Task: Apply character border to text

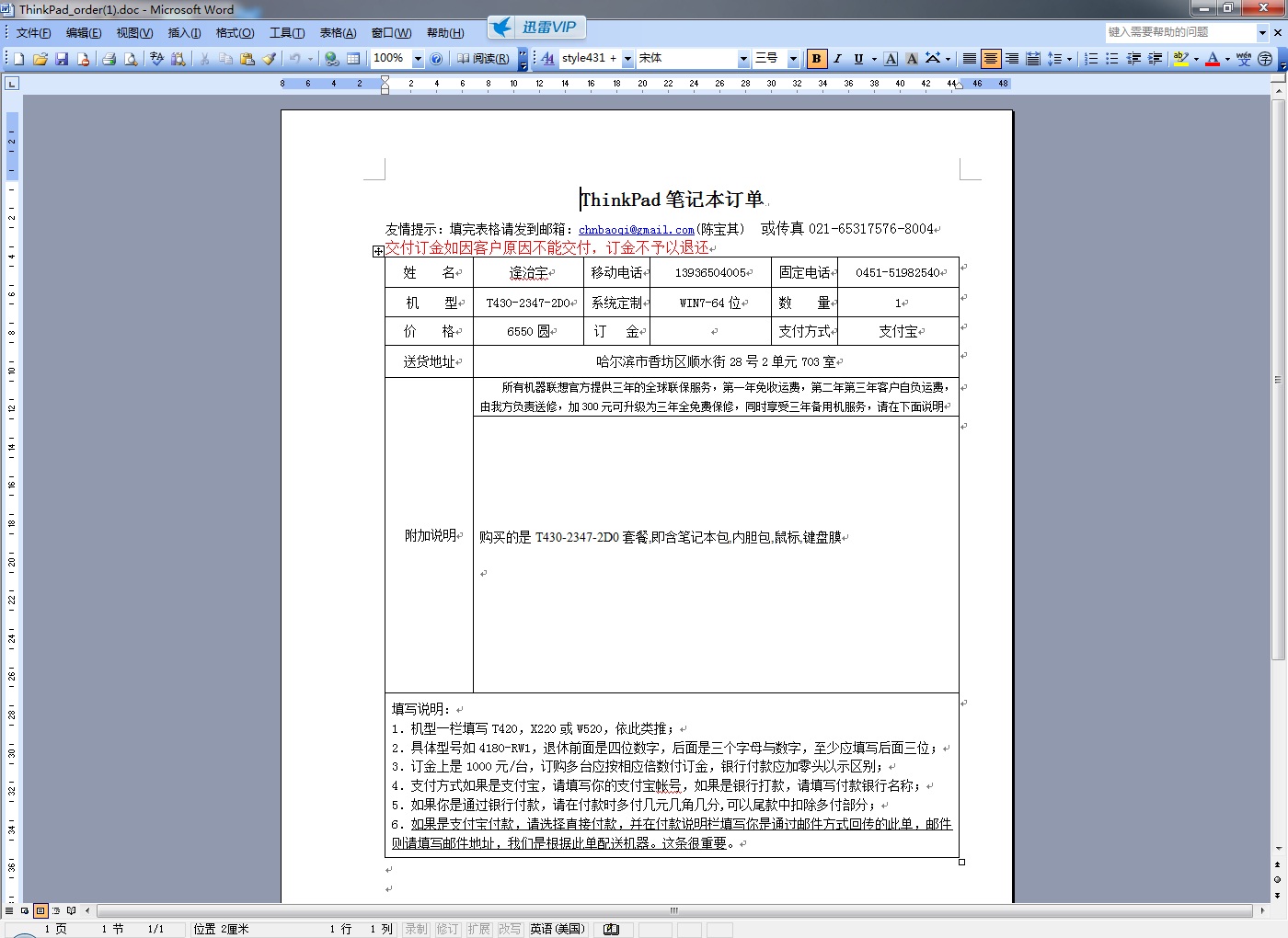Action: (891, 59)
